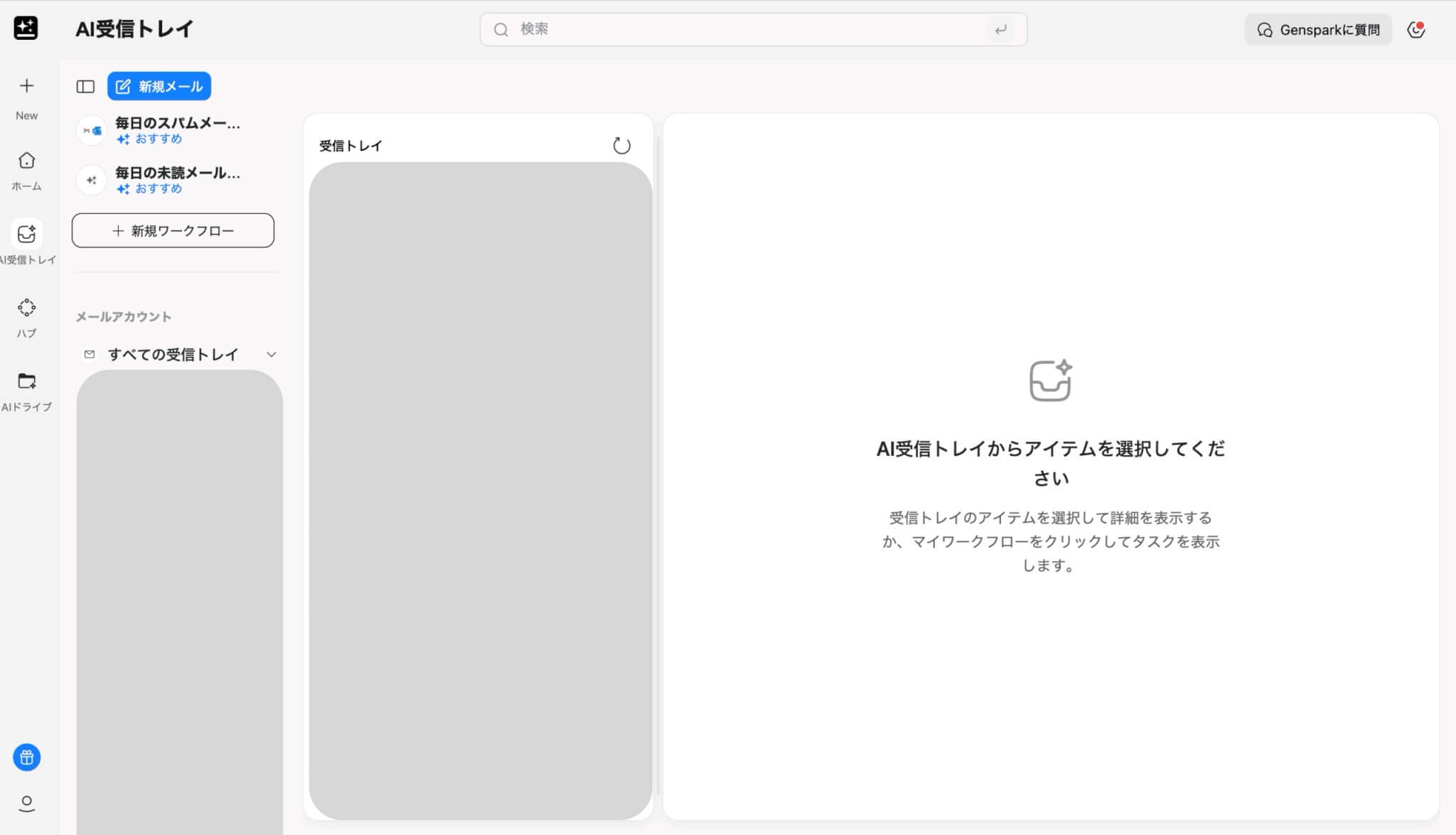Image resolution: width=1456 pixels, height=835 pixels.
Task: Open AIドライブ from the sidebar
Action: click(26, 381)
